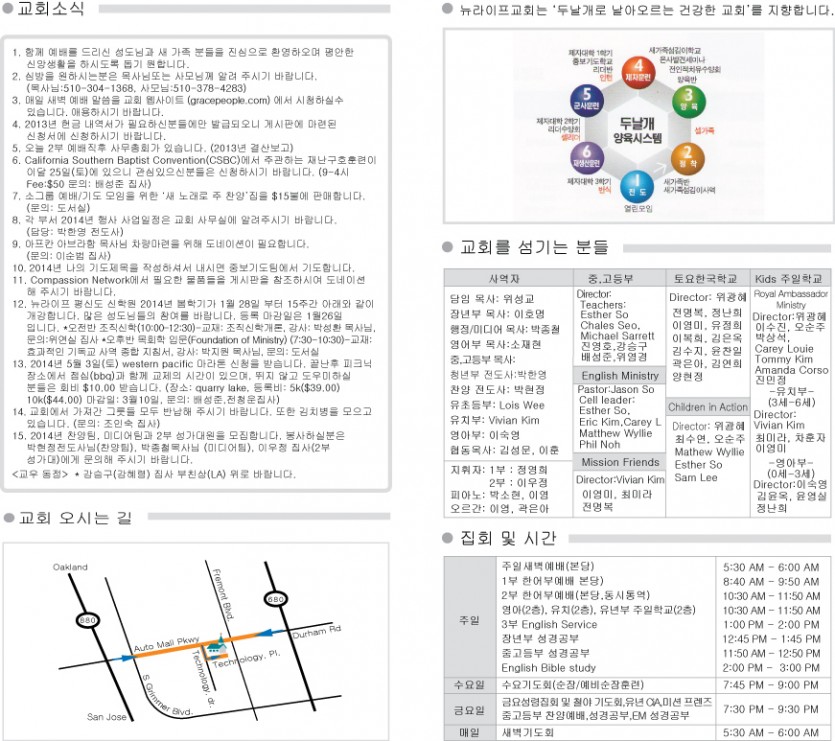
Task: Click the 880 highway shield on the map
Action: coord(87,620)
